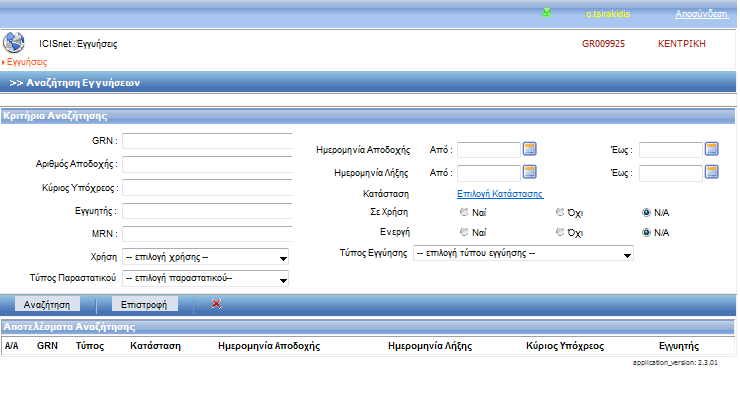
Task: Click the Αναζήτηση button
Action: point(47,304)
